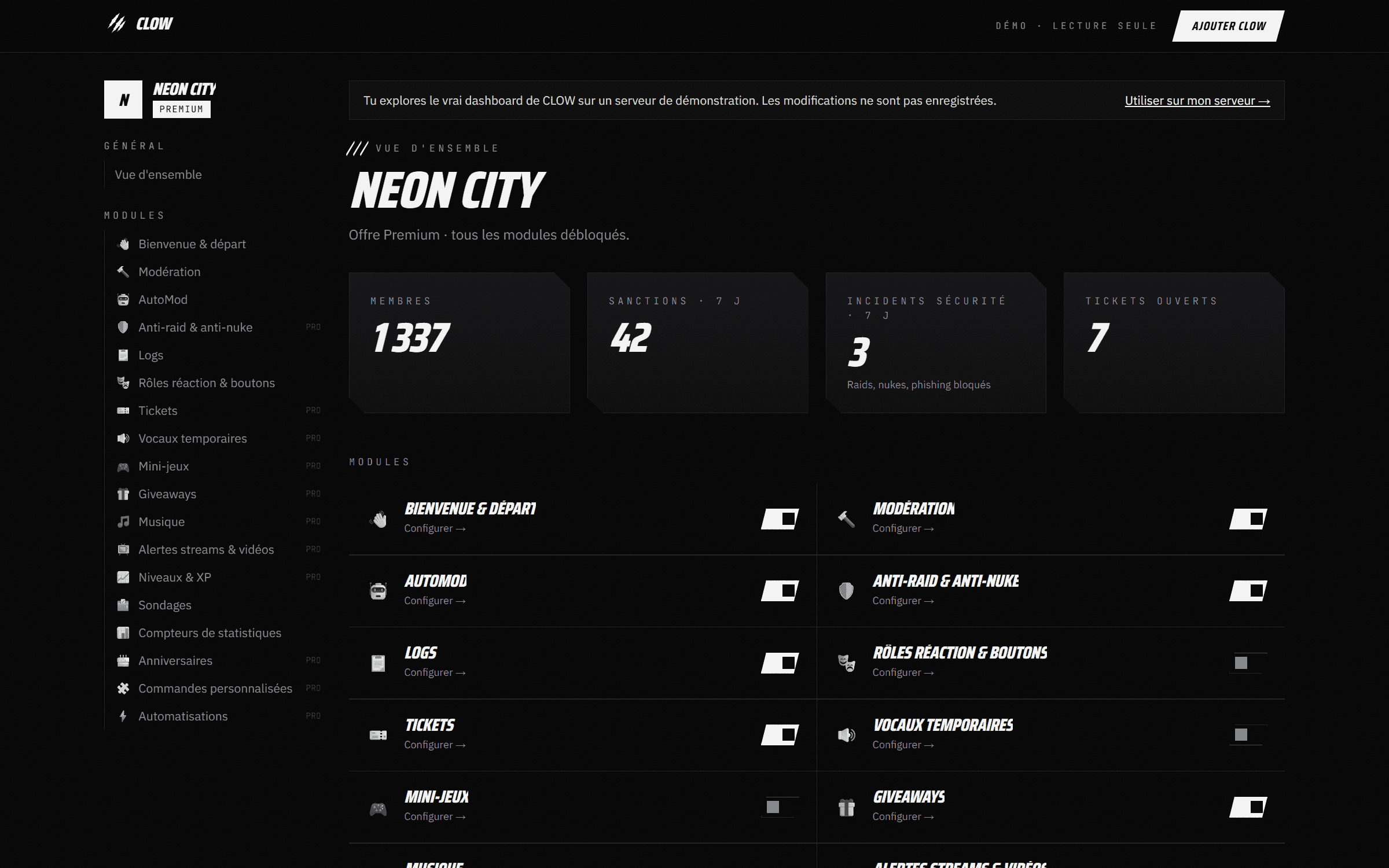Click the CLOW claw logo icon
The width and height of the screenshot is (1389, 868).
pos(117,24)
